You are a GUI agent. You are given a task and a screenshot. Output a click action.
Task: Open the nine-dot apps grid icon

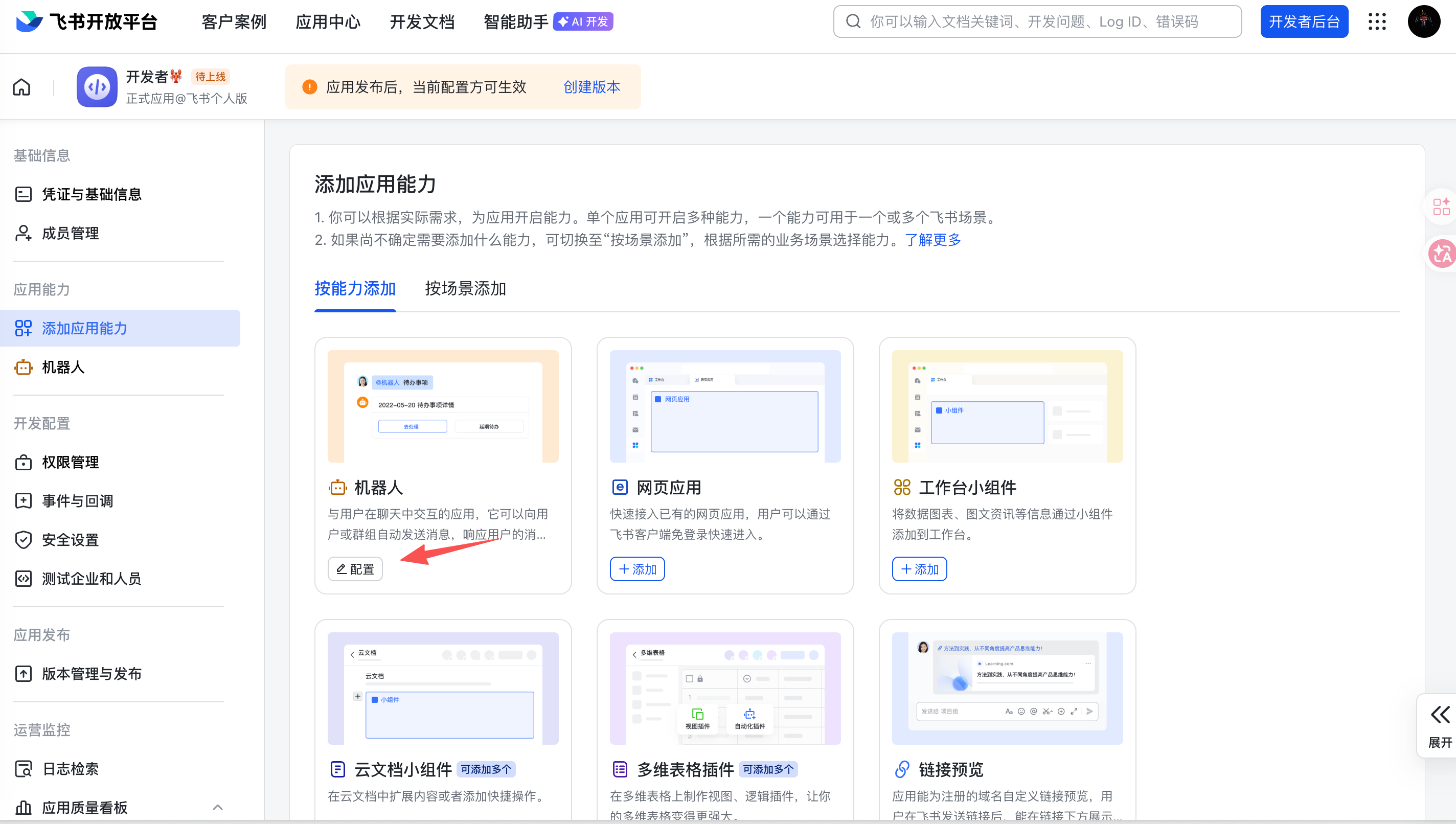(1377, 21)
